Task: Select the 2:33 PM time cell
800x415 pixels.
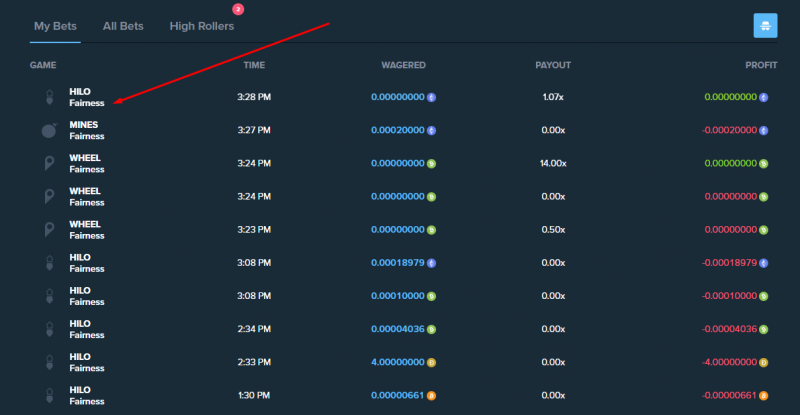Action: (254, 362)
